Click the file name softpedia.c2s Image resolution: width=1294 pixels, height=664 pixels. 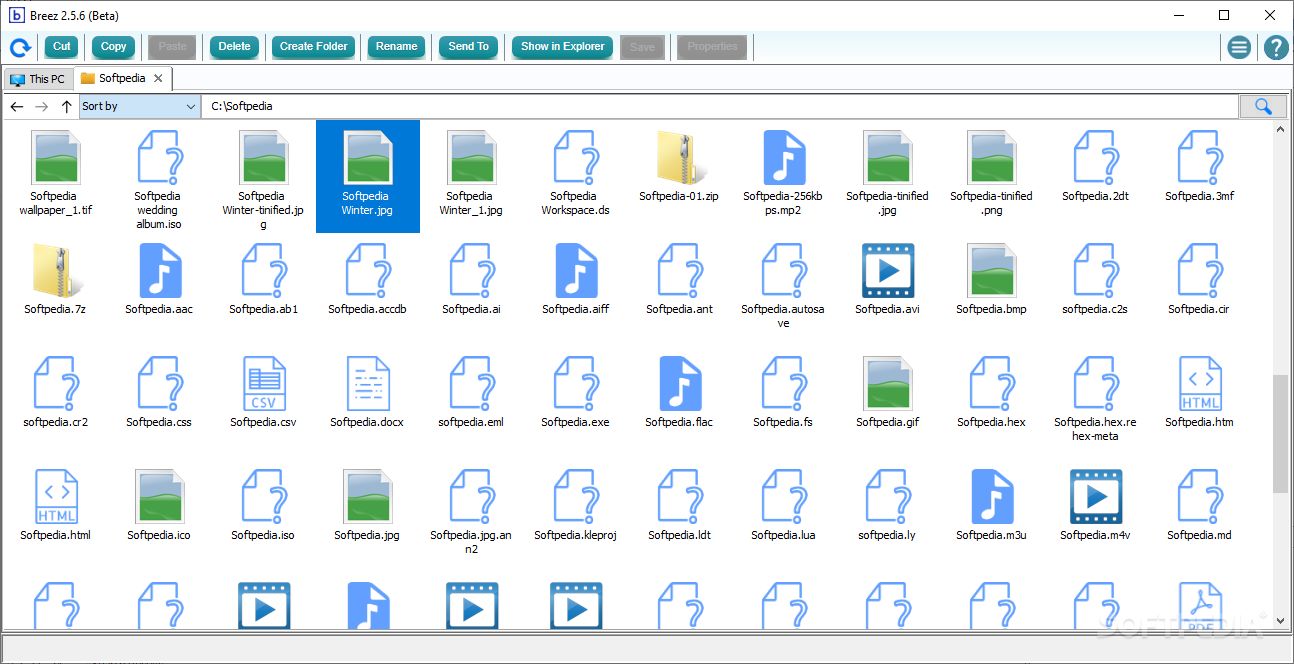pyautogui.click(x=1095, y=309)
